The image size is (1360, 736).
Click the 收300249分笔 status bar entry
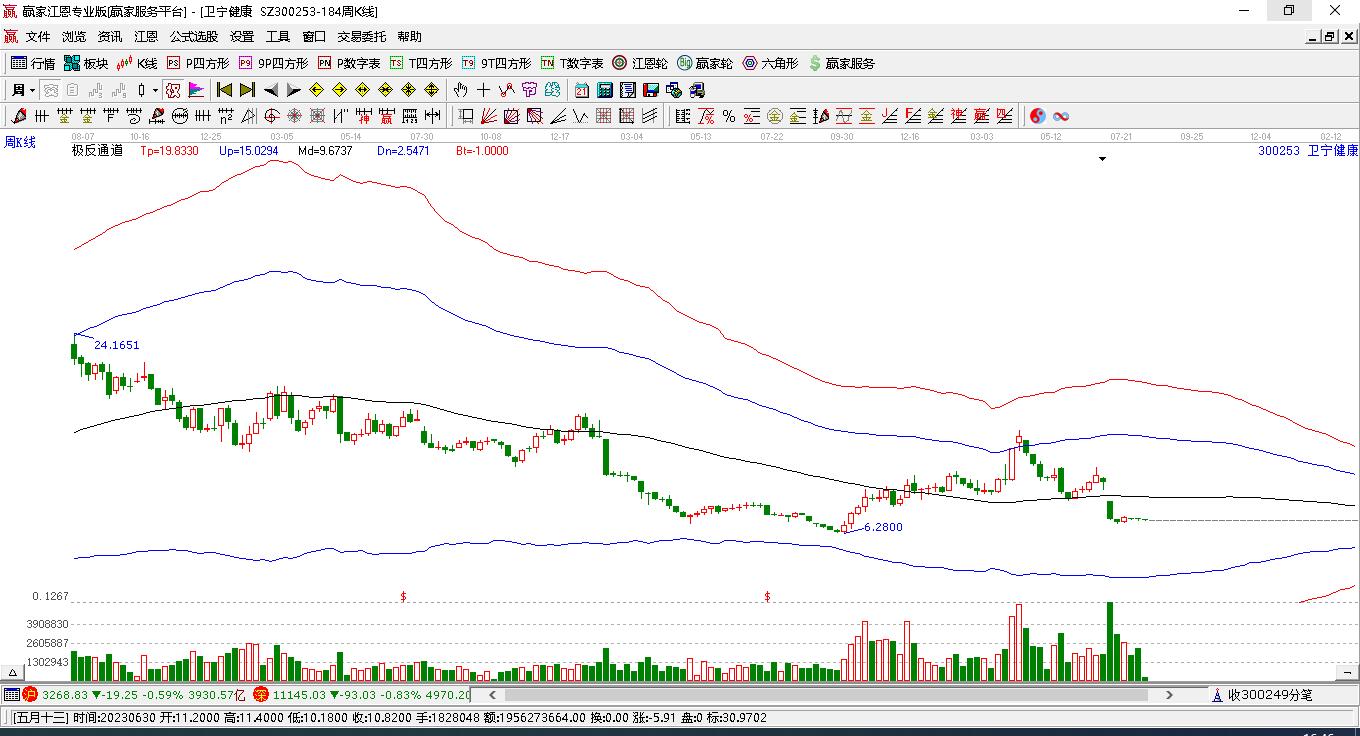tap(1270, 695)
